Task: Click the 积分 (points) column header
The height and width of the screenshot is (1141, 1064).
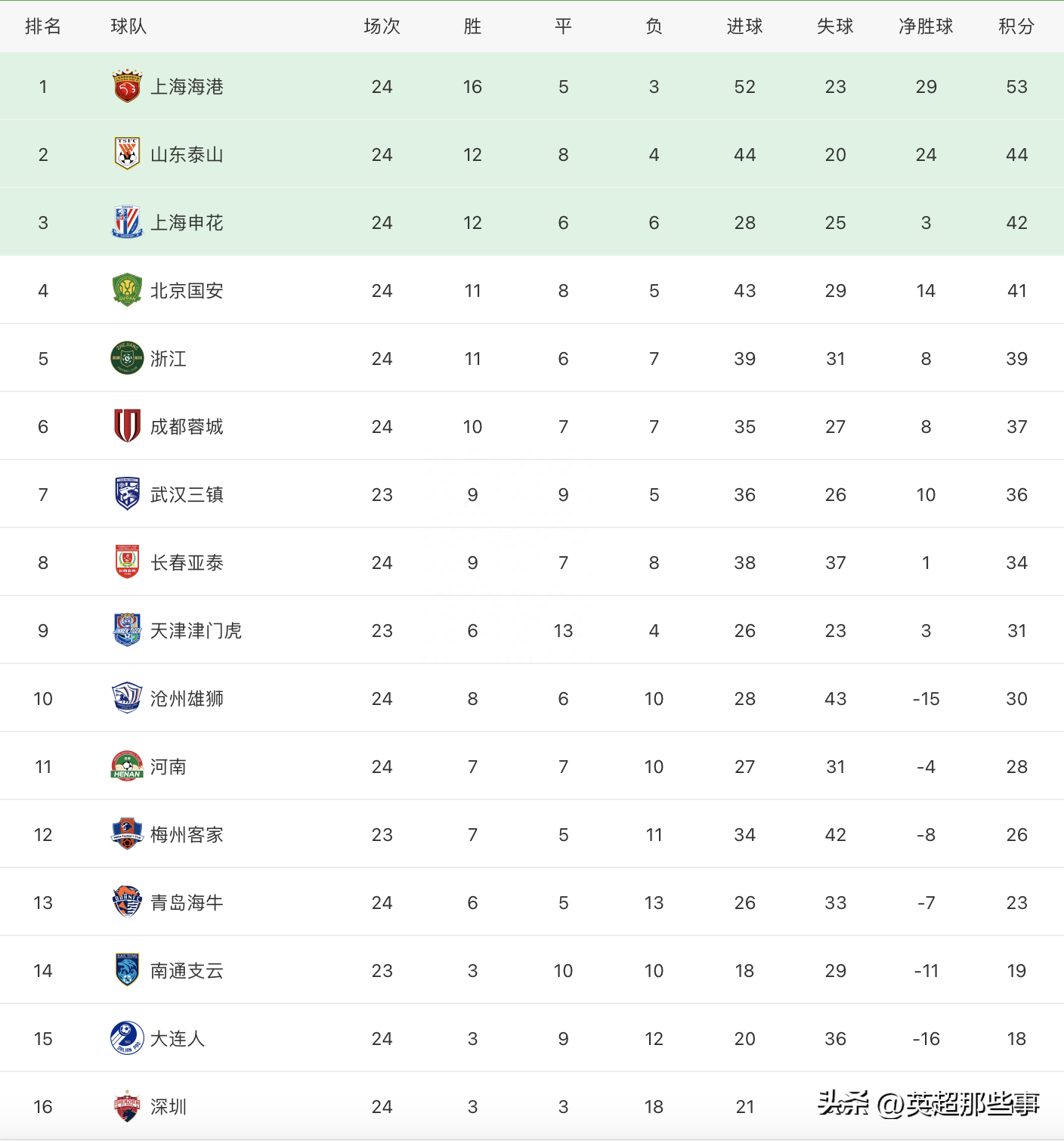Action: tap(1016, 26)
